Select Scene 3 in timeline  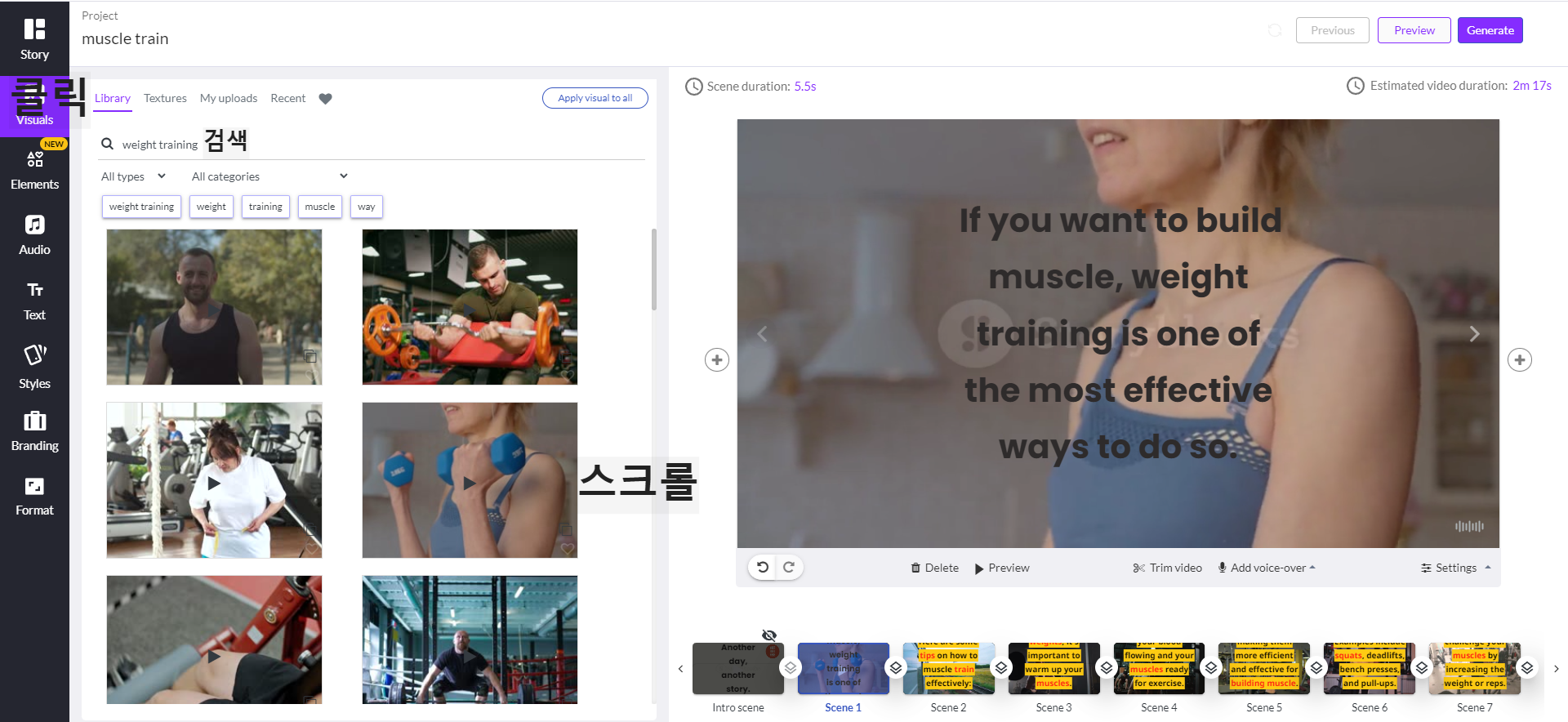pos(1053,668)
